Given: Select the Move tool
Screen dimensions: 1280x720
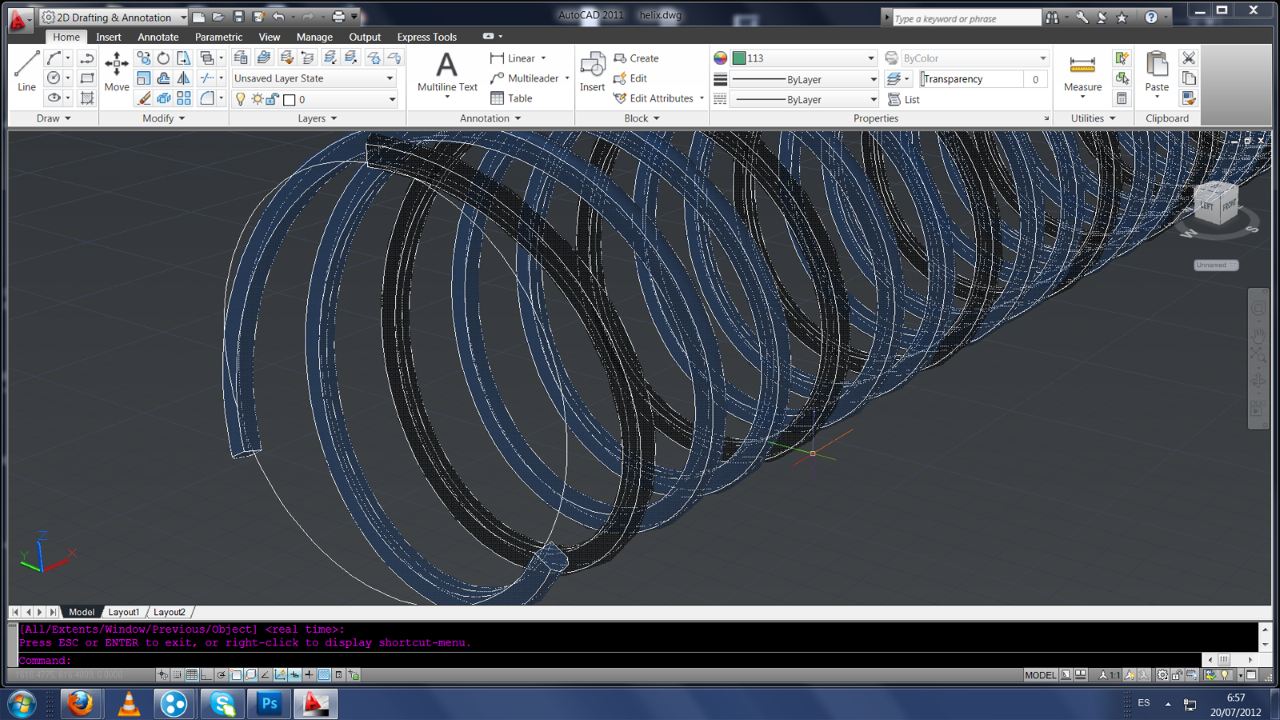Looking at the screenshot, I should 116,72.
